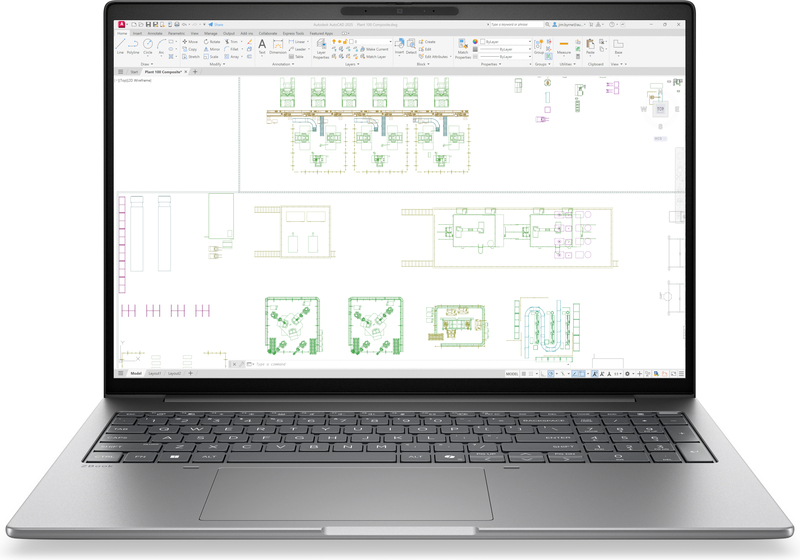The width and height of the screenshot is (800, 560).
Task: Open the Layer Properties manager
Action: click(x=321, y=49)
